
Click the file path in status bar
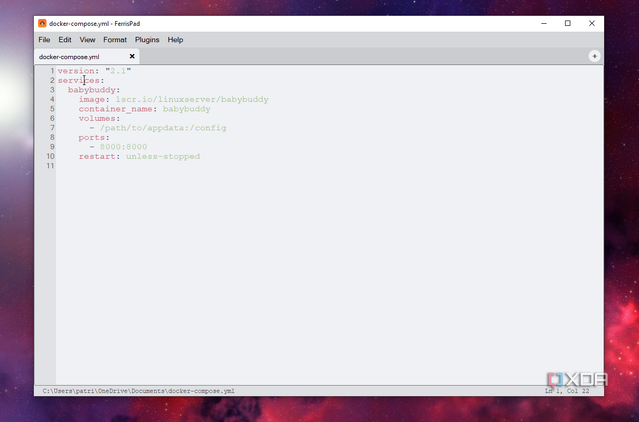139,391
